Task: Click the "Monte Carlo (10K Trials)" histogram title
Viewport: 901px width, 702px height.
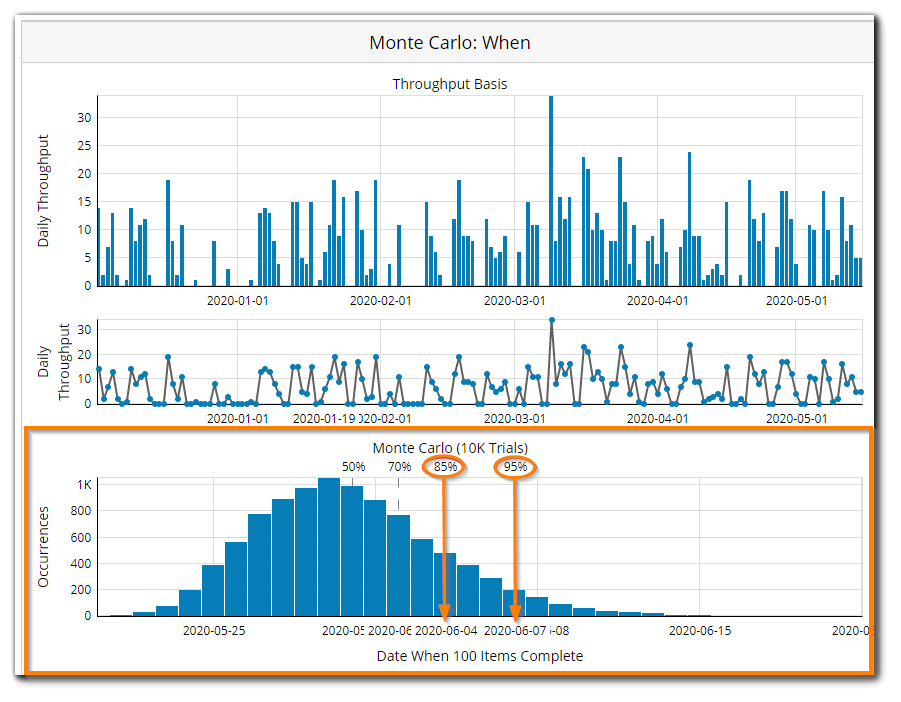Action: [x=449, y=447]
